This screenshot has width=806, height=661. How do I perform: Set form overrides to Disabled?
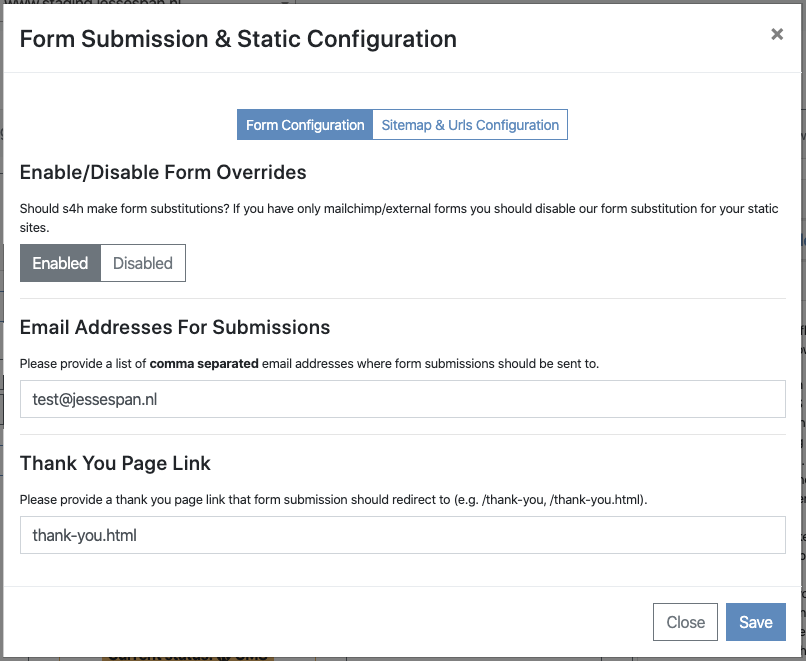tap(143, 263)
